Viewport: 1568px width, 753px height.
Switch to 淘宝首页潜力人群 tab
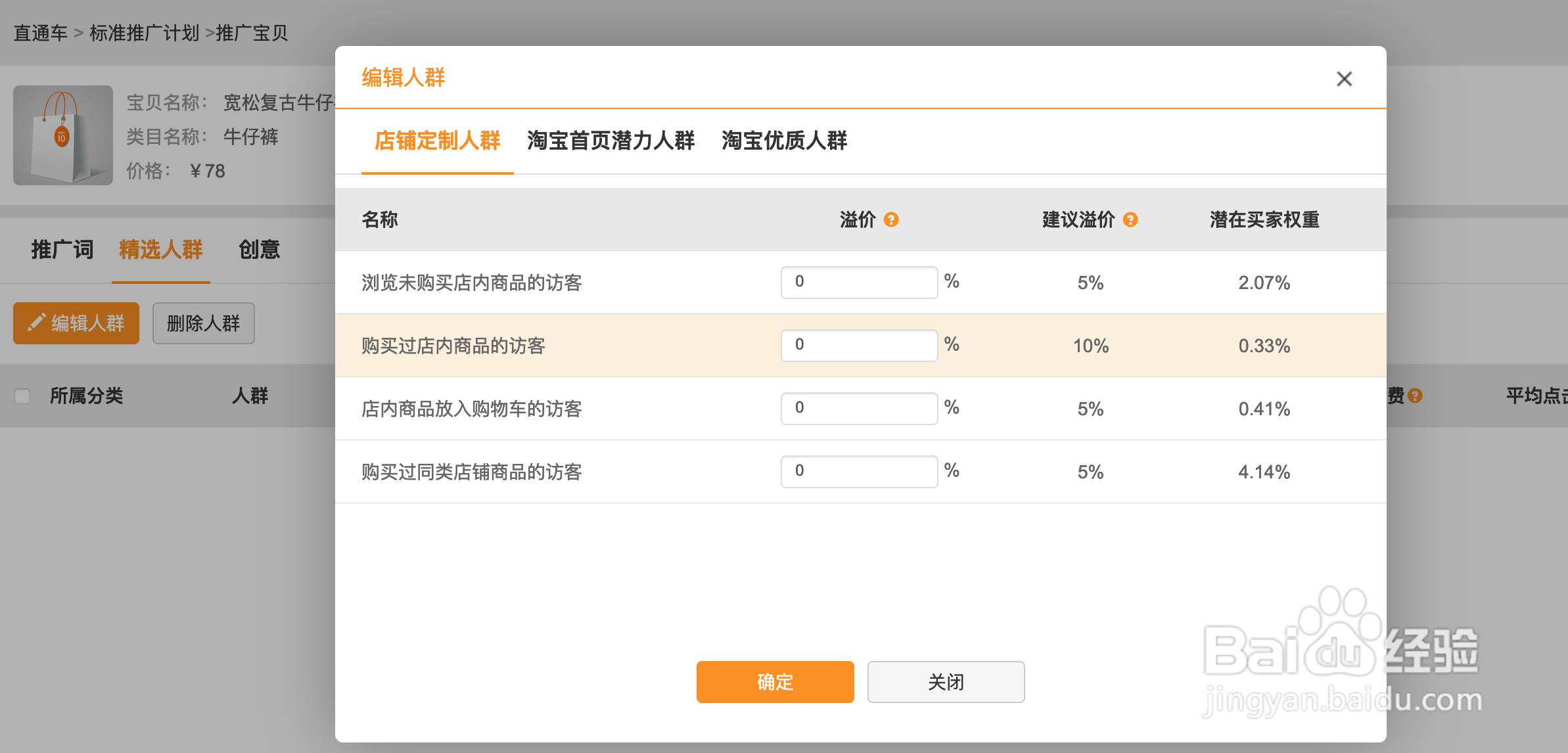click(610, 141)
